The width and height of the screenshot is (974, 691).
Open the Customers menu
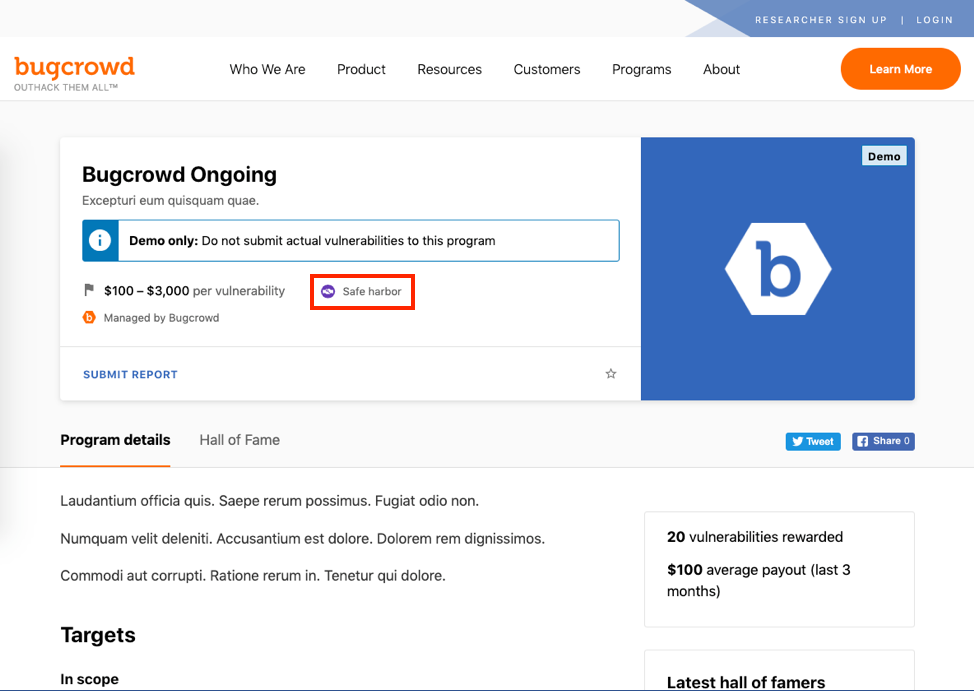coord(547,70)
